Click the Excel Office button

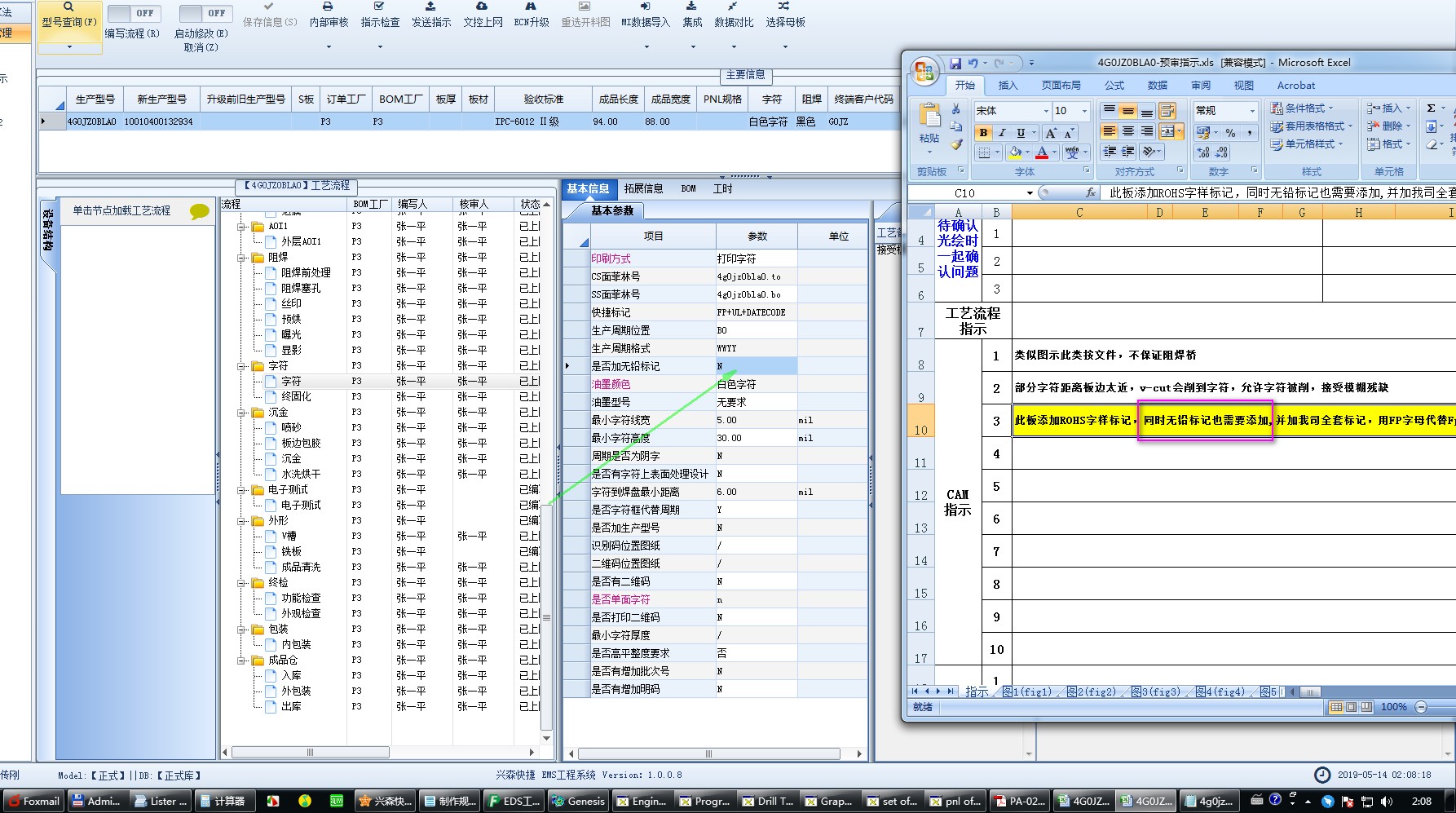click(924, 72)
